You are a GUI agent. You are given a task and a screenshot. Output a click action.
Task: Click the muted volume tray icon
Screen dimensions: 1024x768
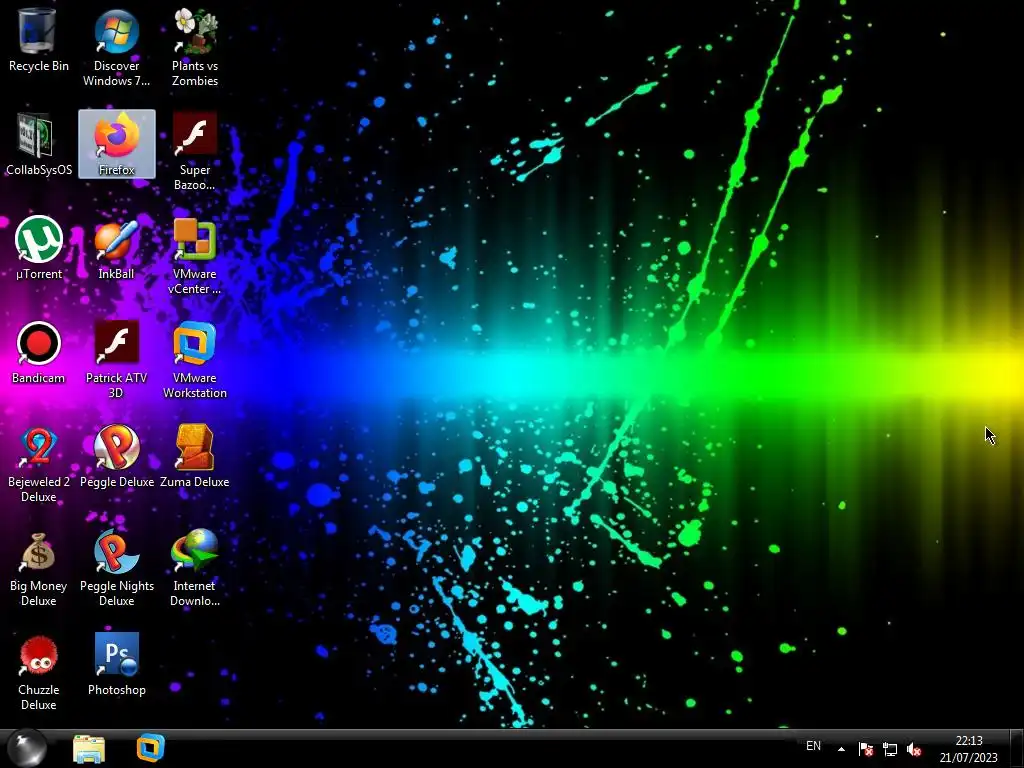(x=914, y=749)
